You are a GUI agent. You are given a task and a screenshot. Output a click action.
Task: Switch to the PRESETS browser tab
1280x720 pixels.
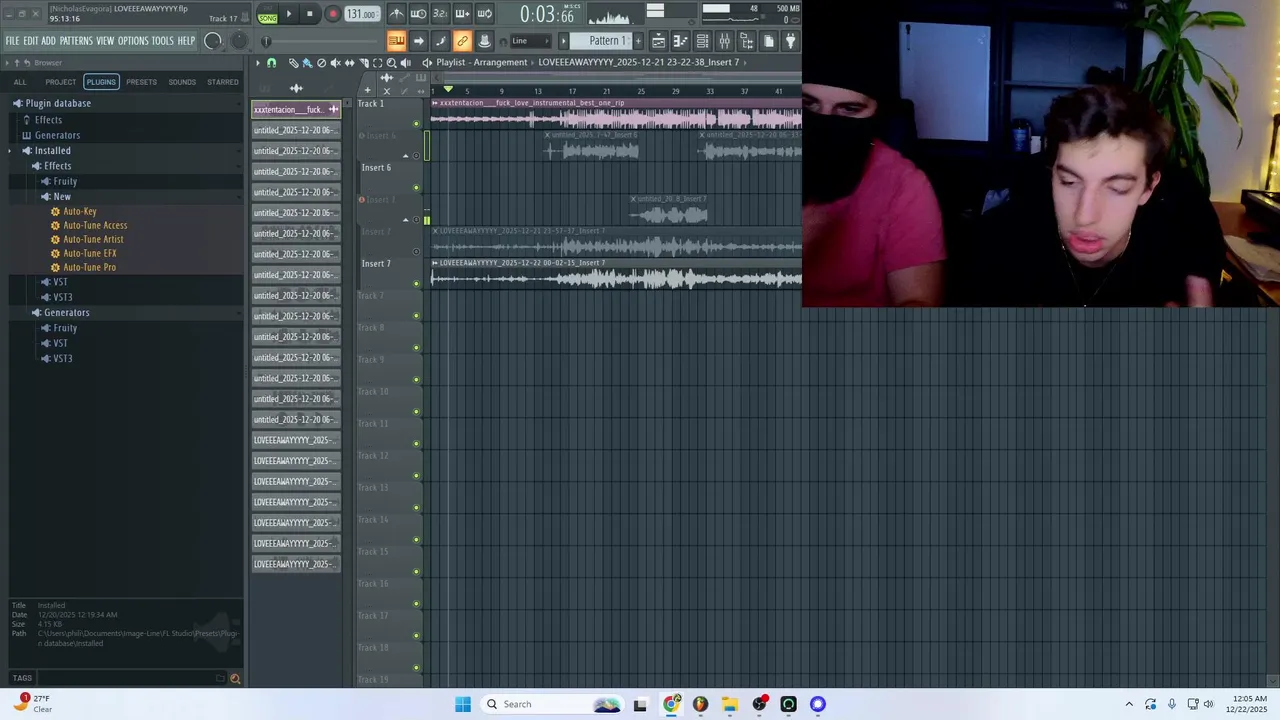click(141, 82)
